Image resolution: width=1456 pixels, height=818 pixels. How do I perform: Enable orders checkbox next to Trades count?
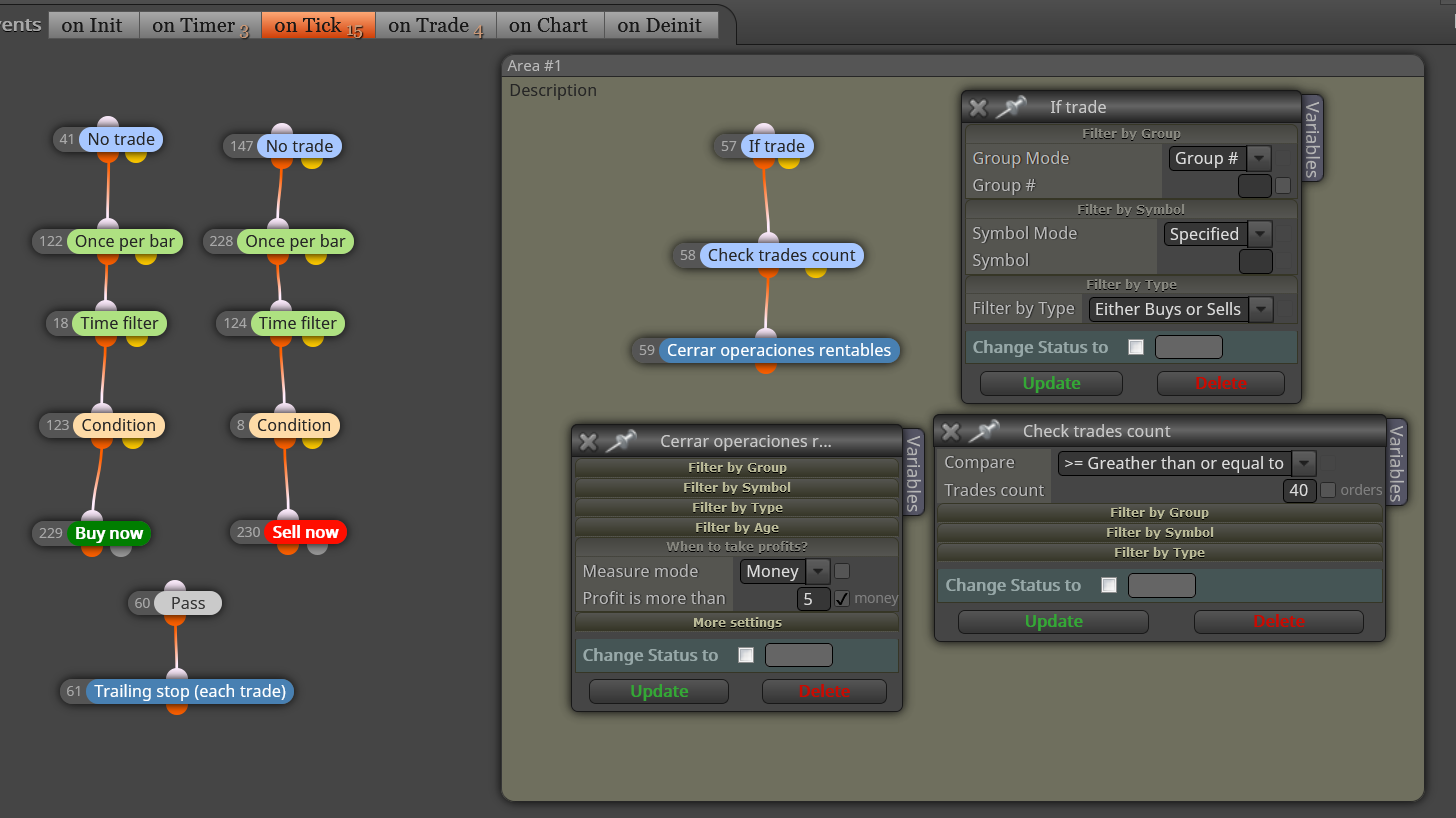point(1328,490)
